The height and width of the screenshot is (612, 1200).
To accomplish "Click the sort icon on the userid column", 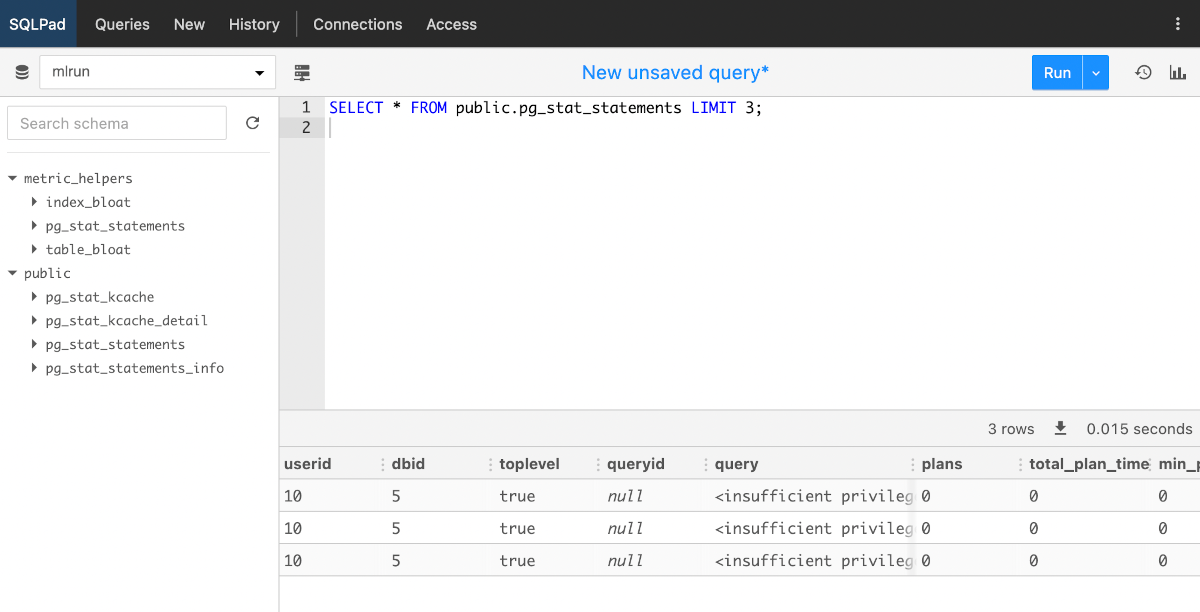I will tap(382, 463).
